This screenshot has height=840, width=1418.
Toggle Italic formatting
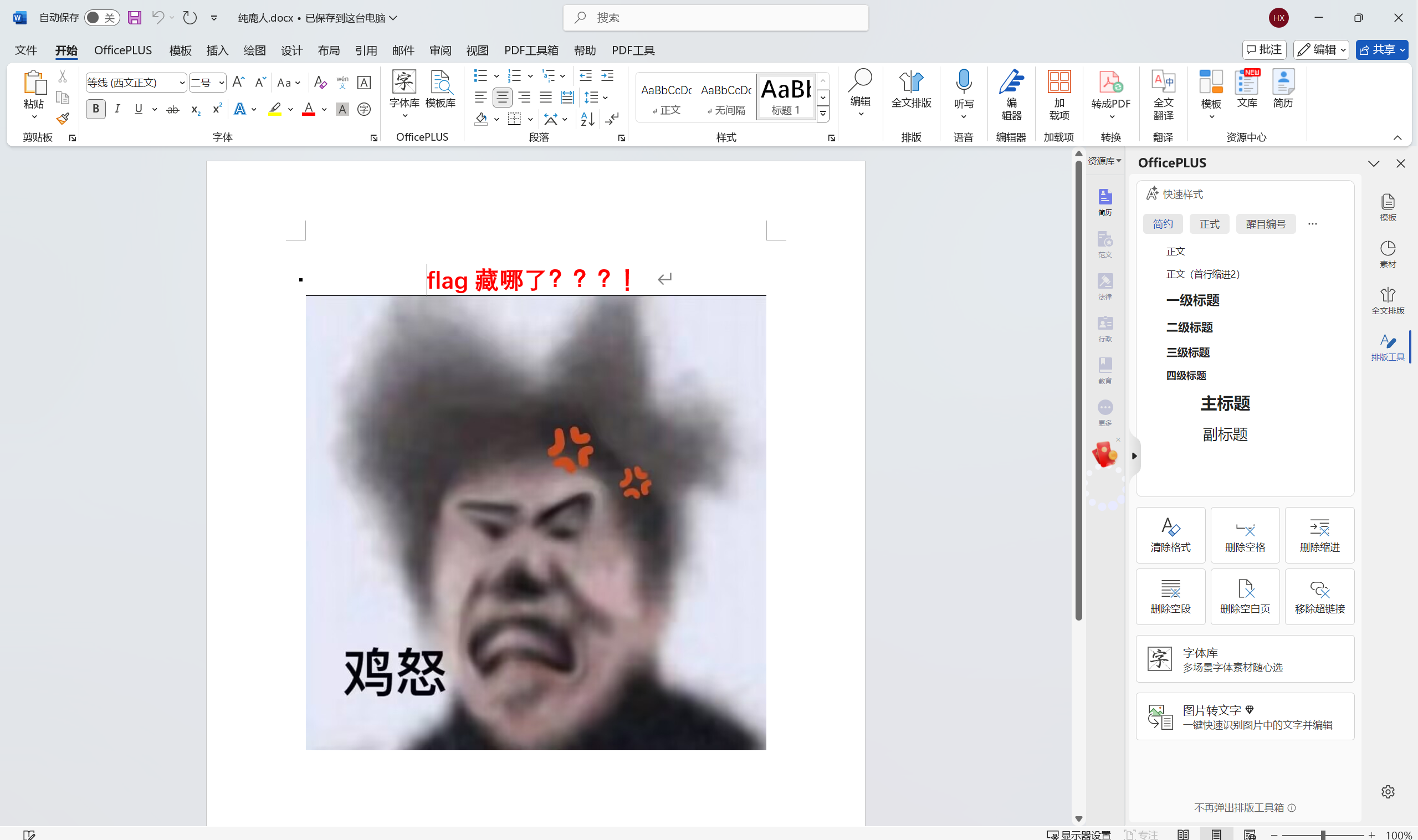point(117,109)
